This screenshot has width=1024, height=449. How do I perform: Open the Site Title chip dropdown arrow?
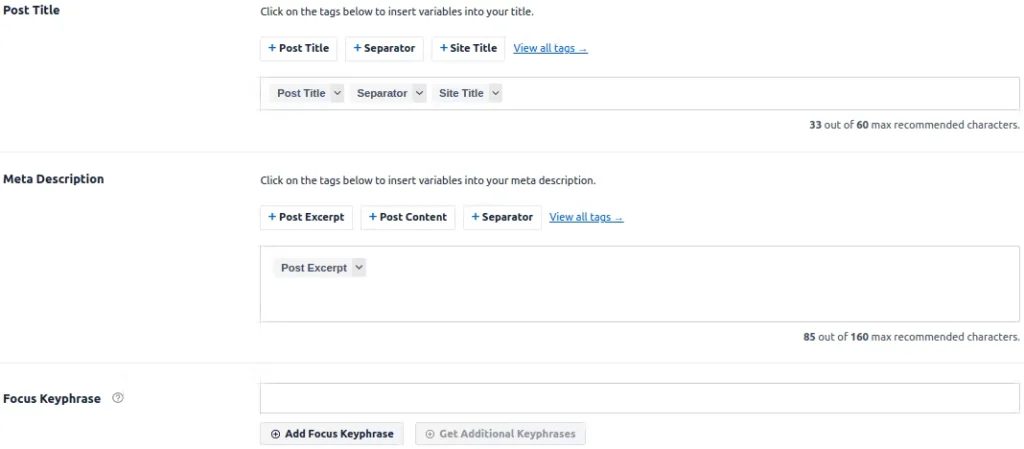click(x=495, y=93)
